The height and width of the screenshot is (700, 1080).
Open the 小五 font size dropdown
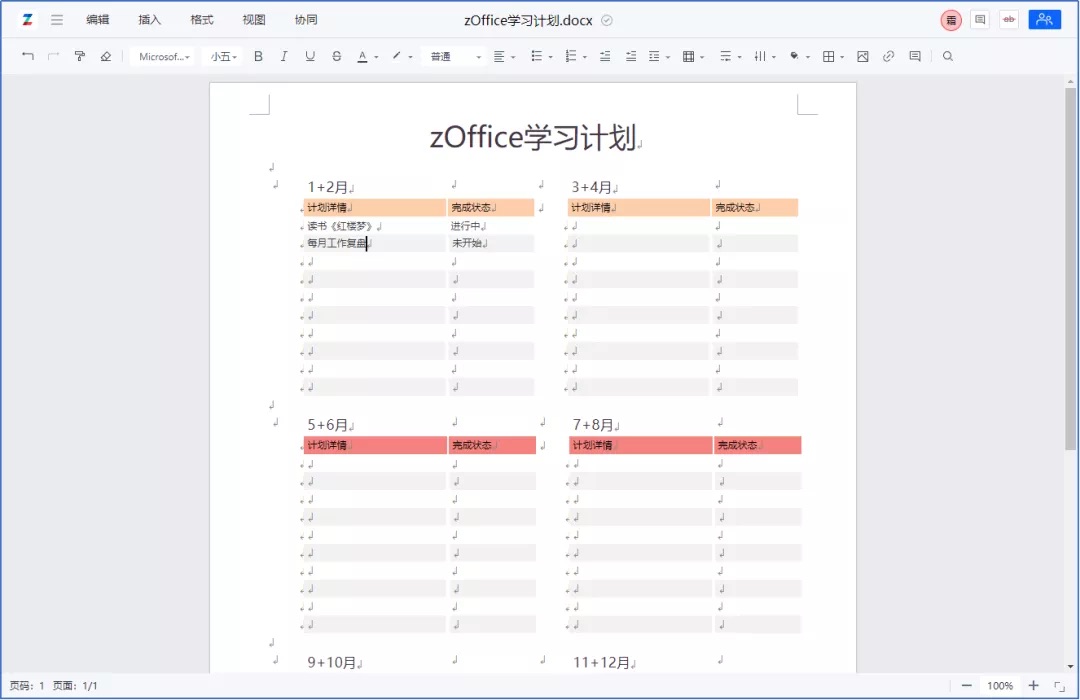[x=223, y=56]
